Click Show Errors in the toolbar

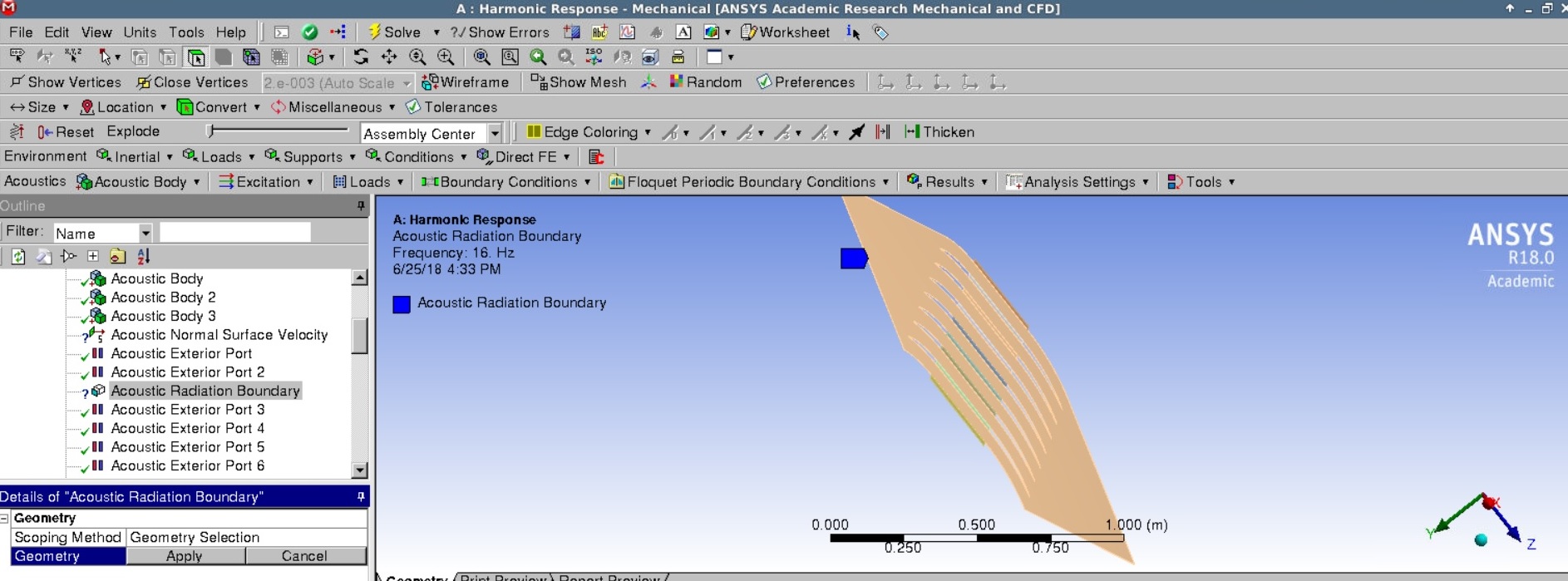click(x=500, y=32)
